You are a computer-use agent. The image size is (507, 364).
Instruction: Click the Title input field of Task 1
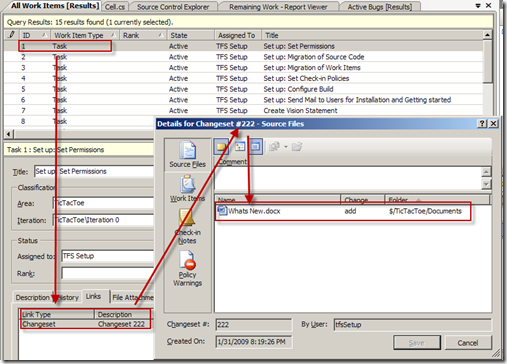coord(94,171)
